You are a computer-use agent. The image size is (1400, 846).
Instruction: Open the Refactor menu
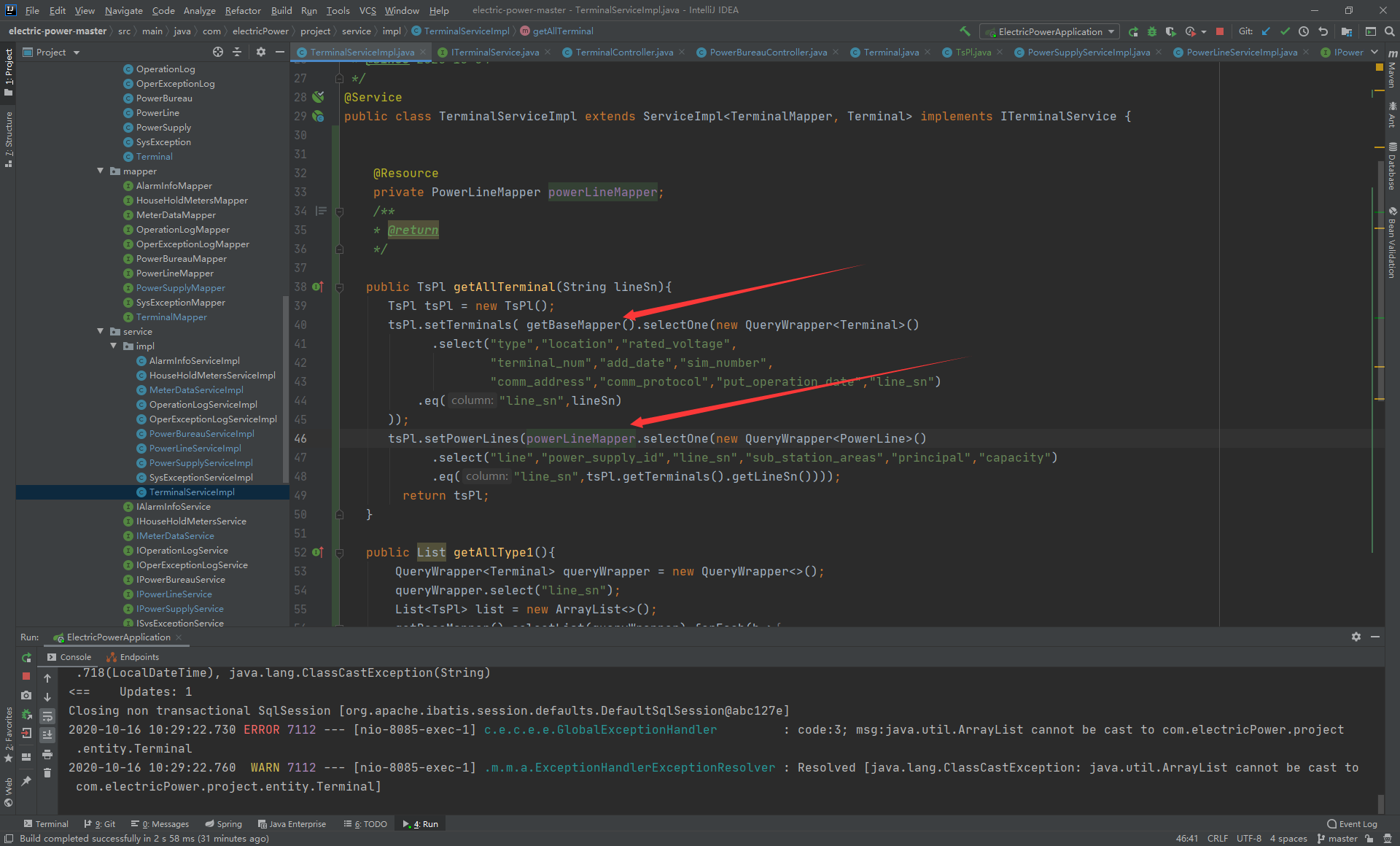coord(242,10)
